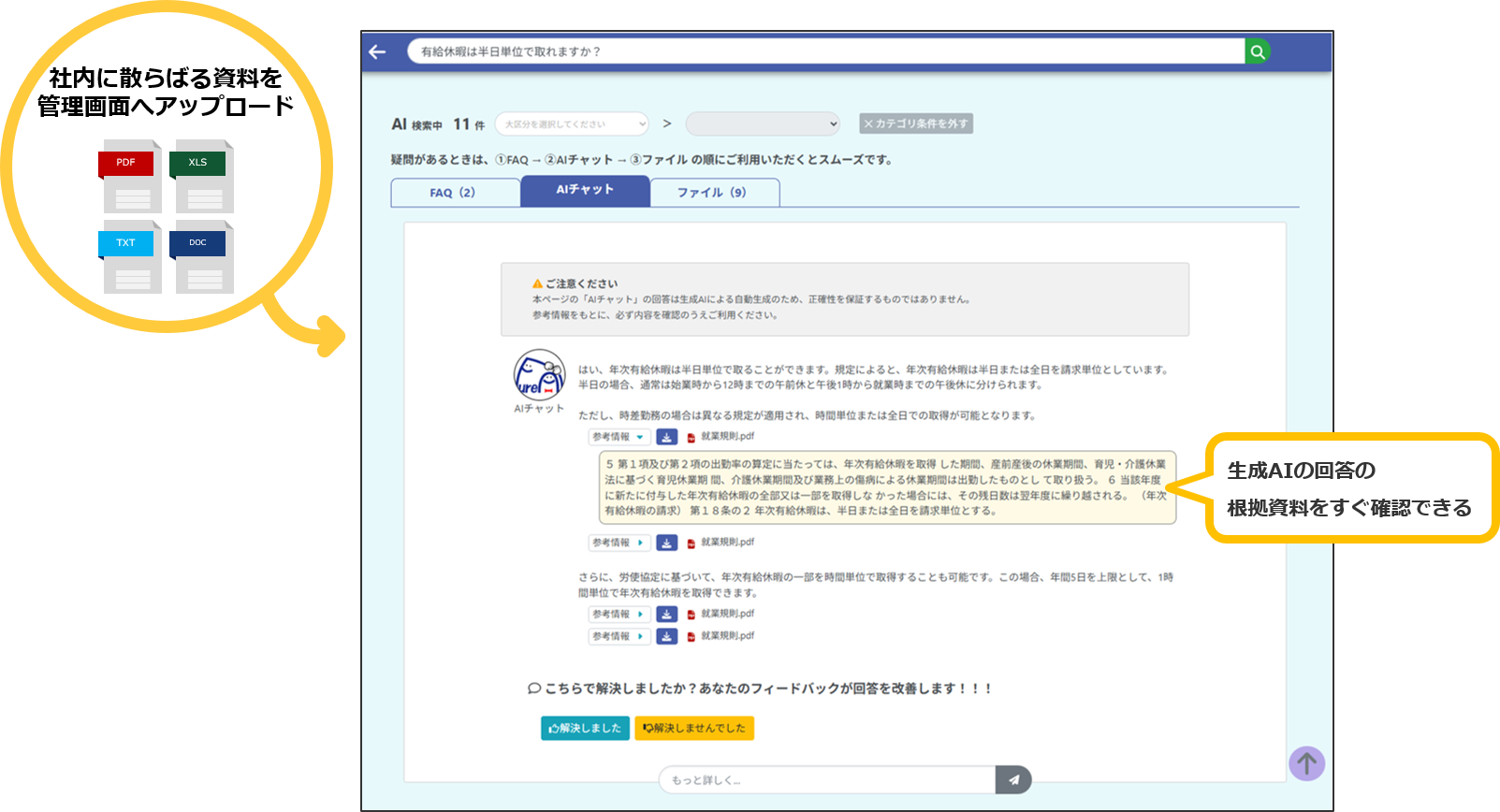1500x812 pixels.
Task: Click the third reference download icon
Action: point(666,615)
